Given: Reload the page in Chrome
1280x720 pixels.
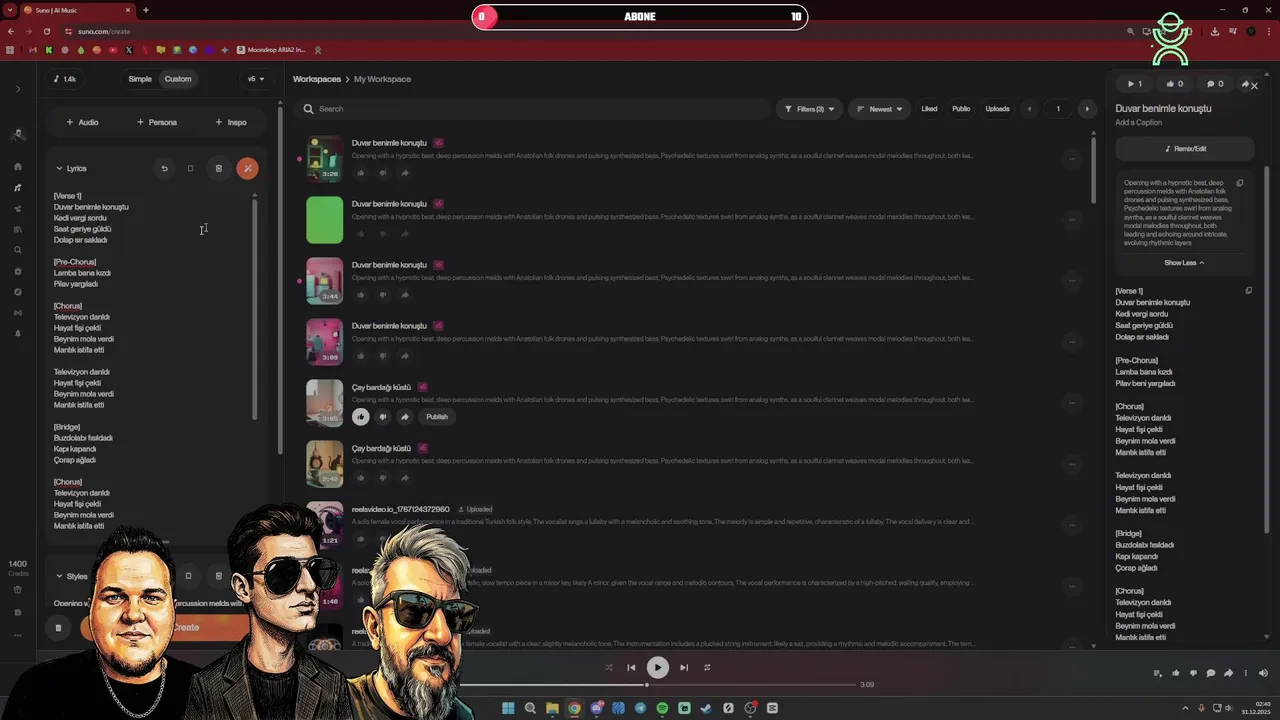Looking at the screenshot, I should 46,31.
